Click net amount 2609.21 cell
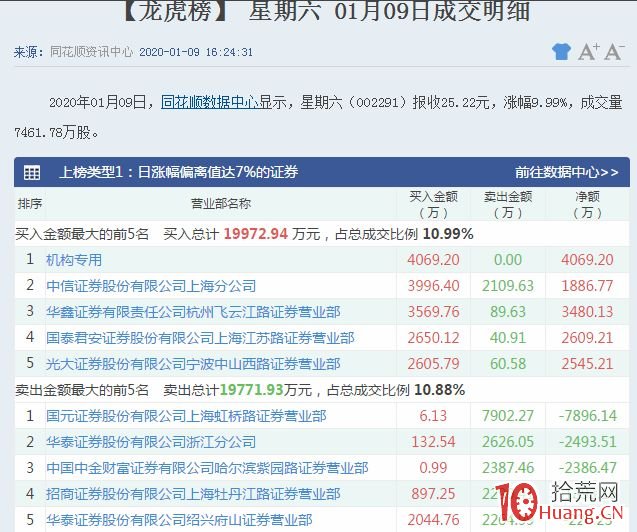This screenshot has height=532, width=637. coord(587,338)
